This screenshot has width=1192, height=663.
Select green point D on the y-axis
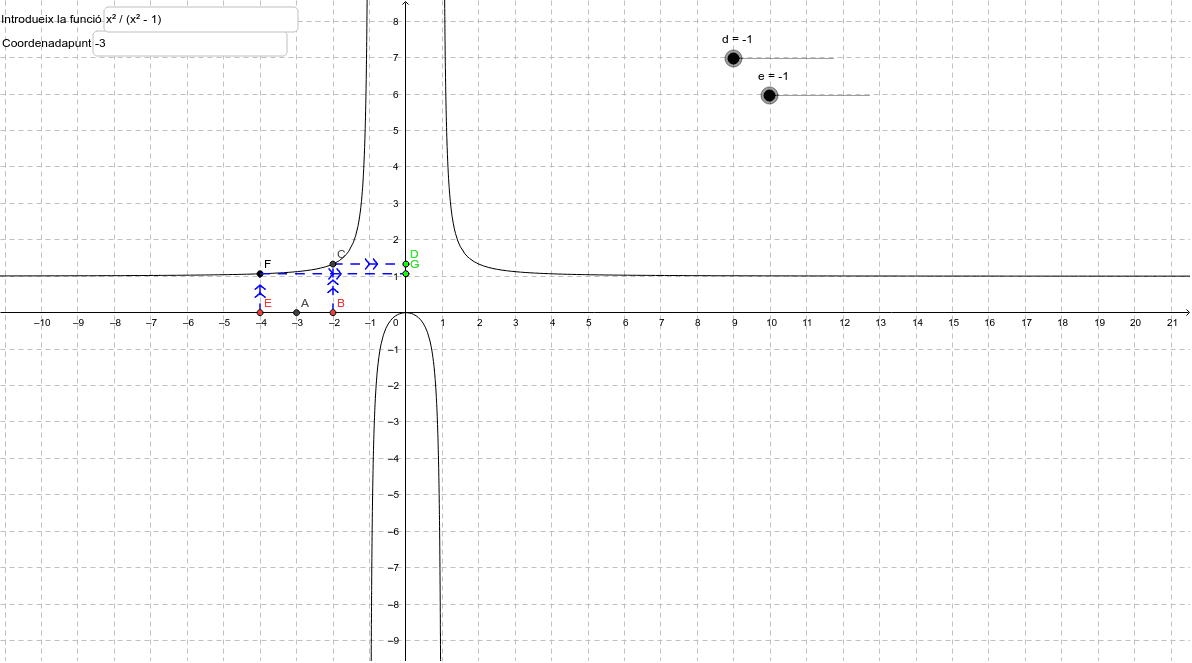pos(406,264)
